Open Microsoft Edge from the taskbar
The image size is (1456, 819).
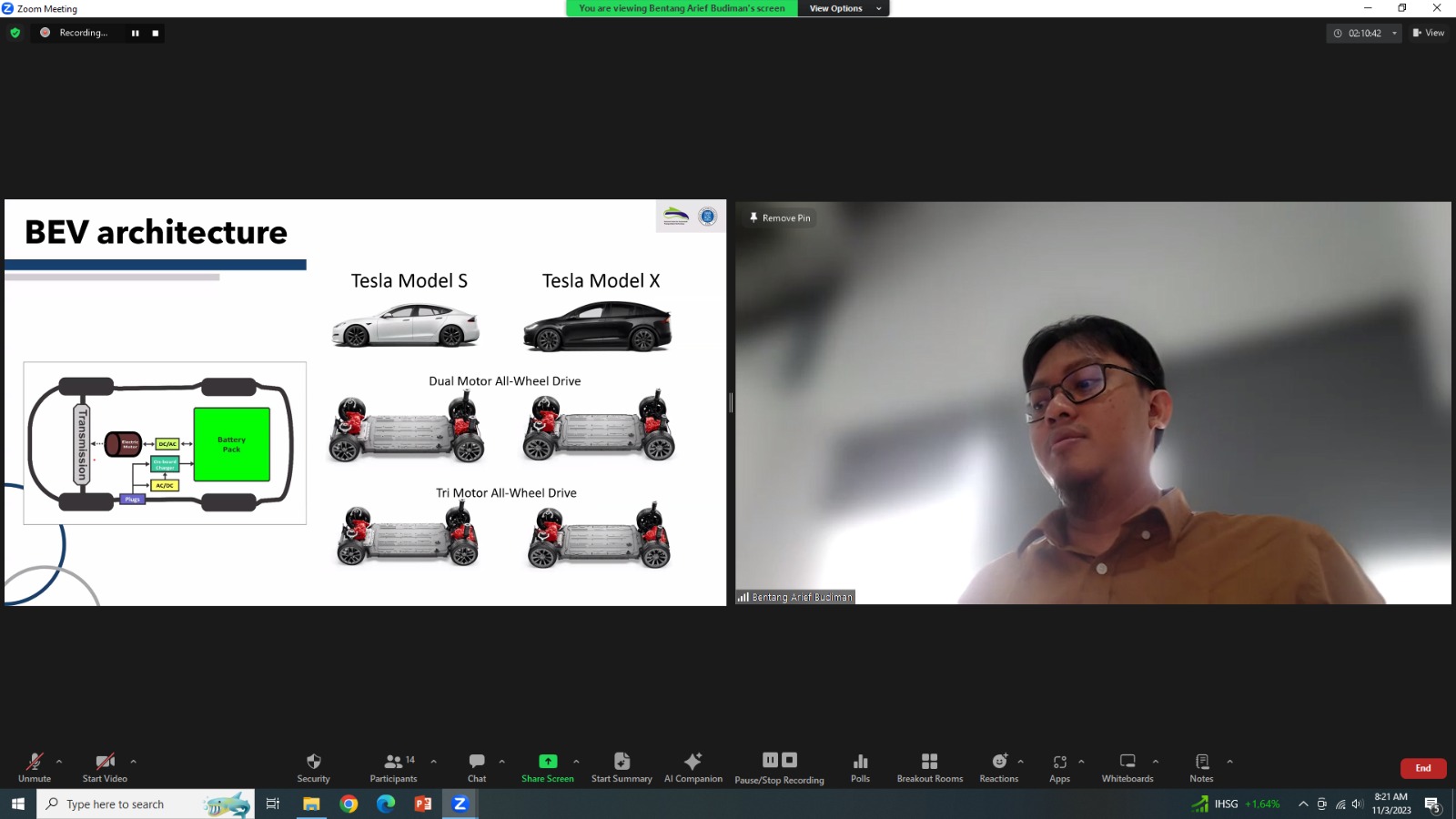coord(386,804)
